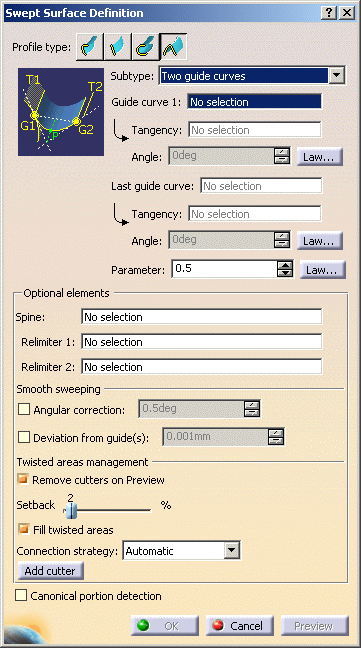Click the Setback percentage slider handle

point(71,511)
